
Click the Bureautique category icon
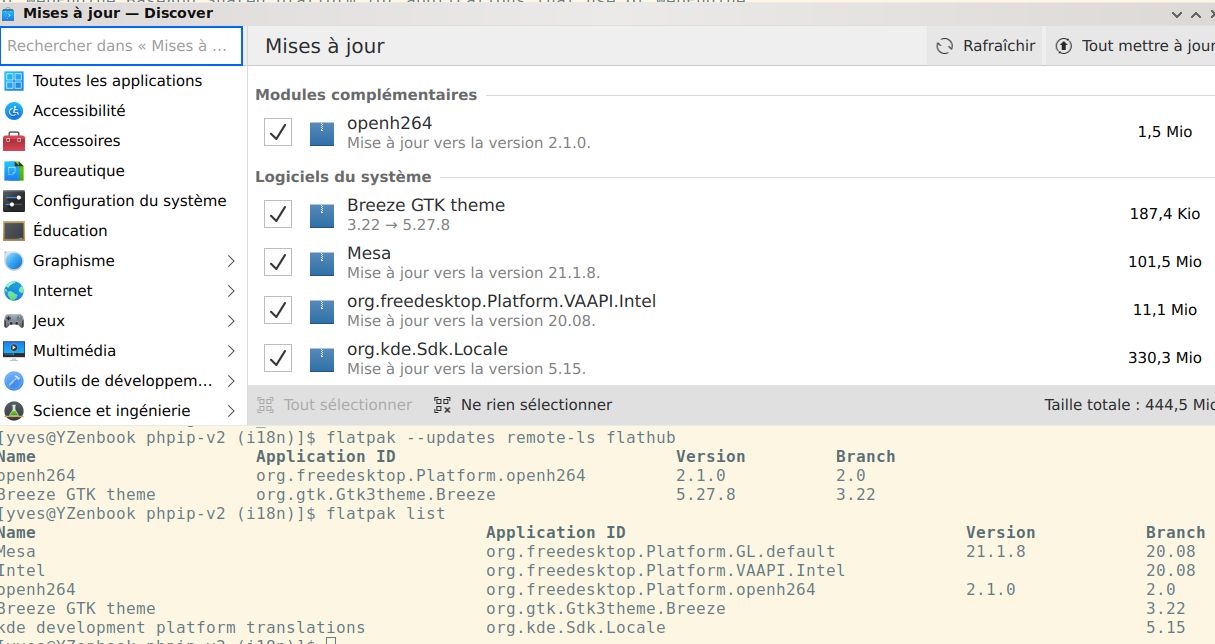click(x=14, y=171)
